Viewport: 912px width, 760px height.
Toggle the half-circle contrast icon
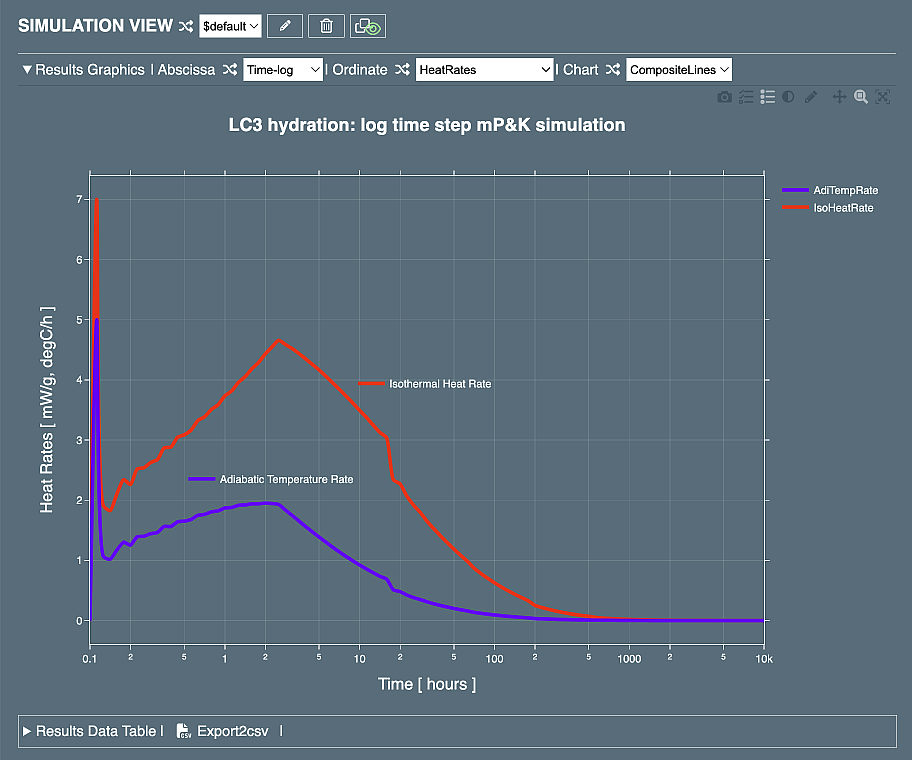tap(789, 97)
